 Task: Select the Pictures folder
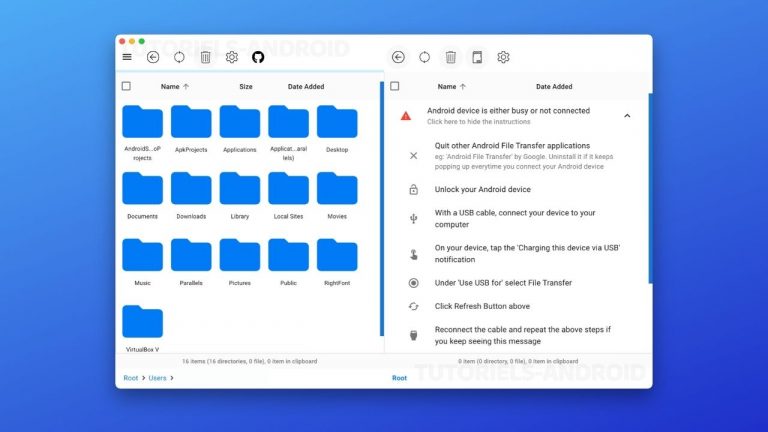[x=240, y=262]
